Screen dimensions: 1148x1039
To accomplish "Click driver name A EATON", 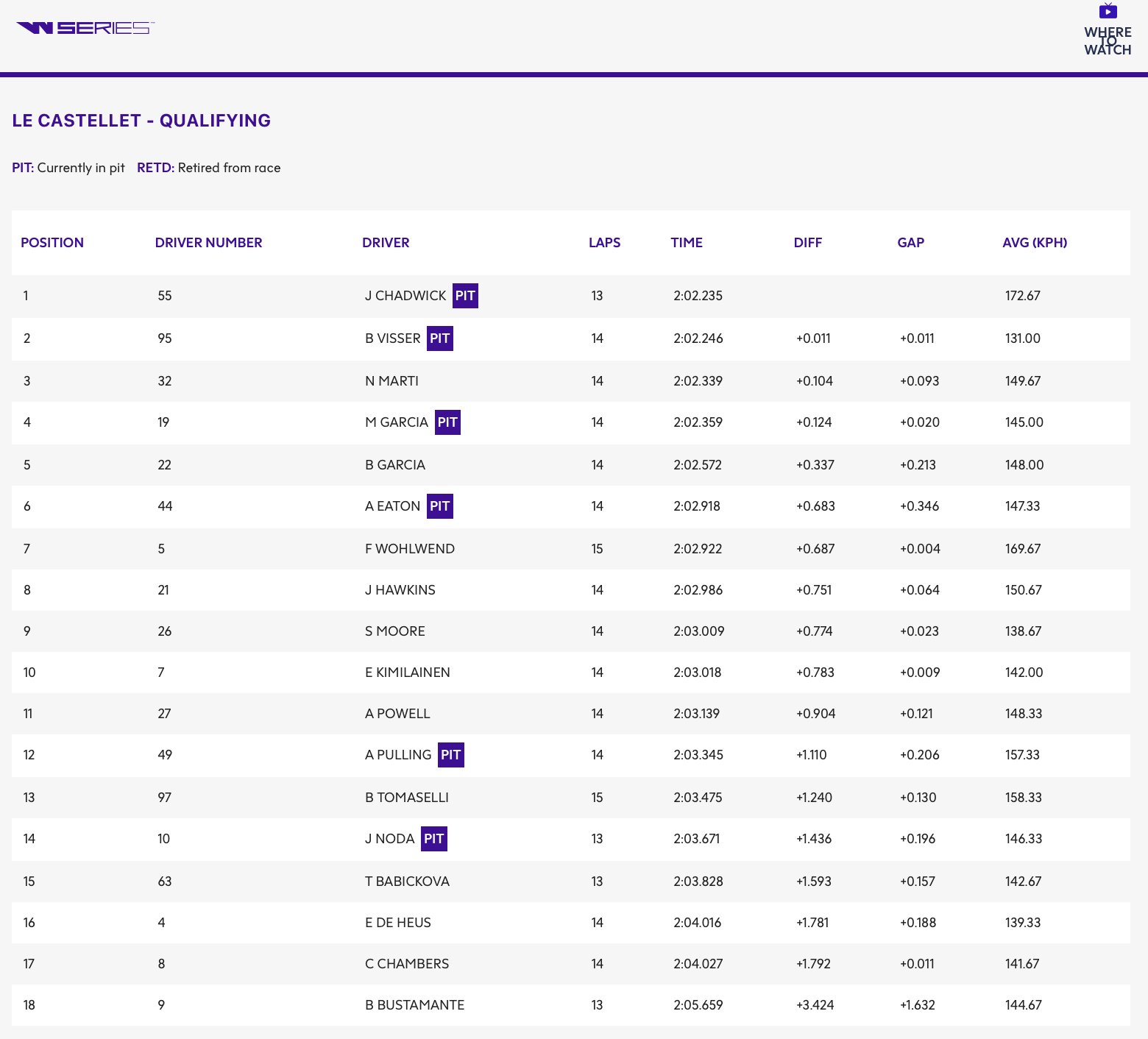I will (393, 506).
